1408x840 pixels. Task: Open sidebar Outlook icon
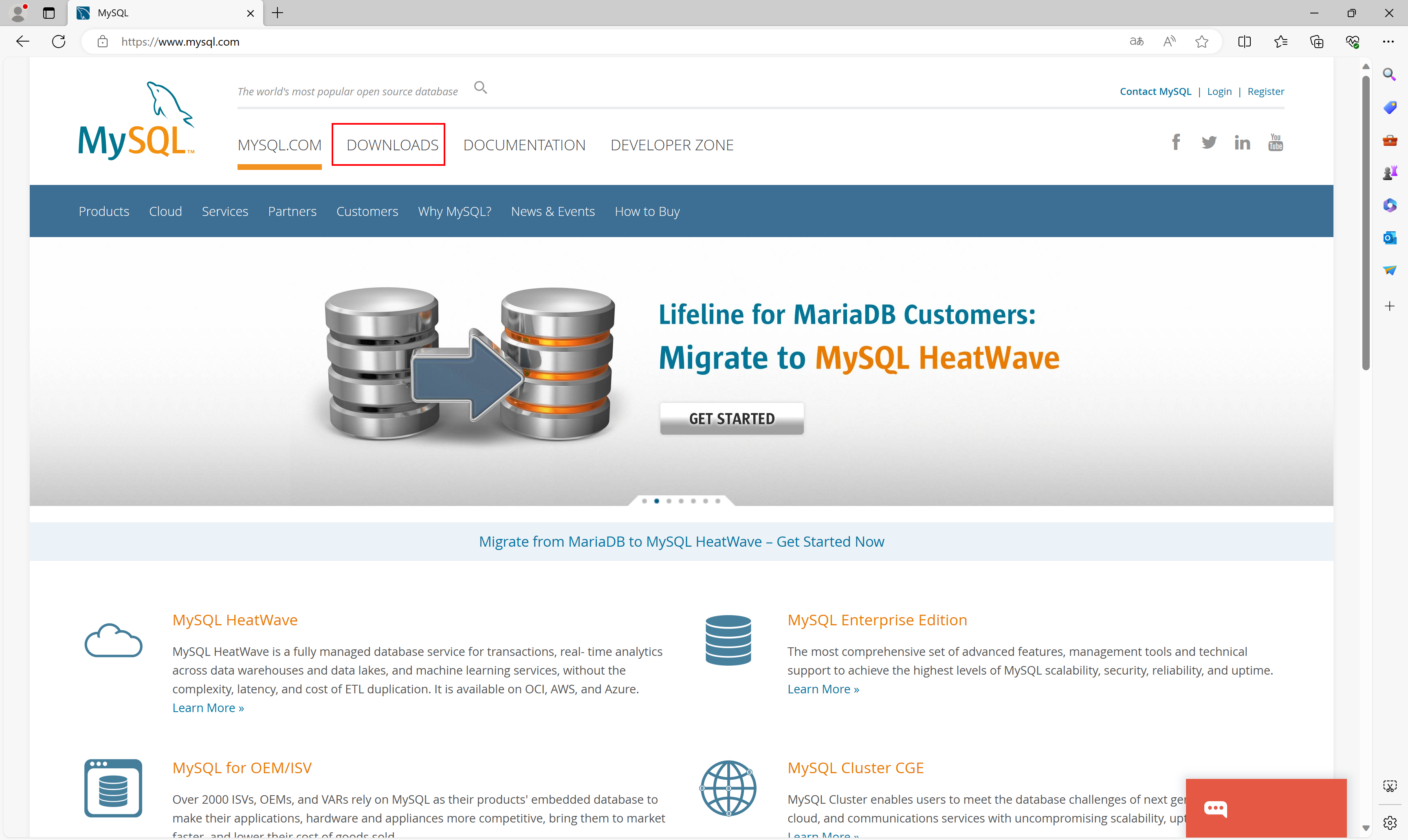tap(1389, 238)
